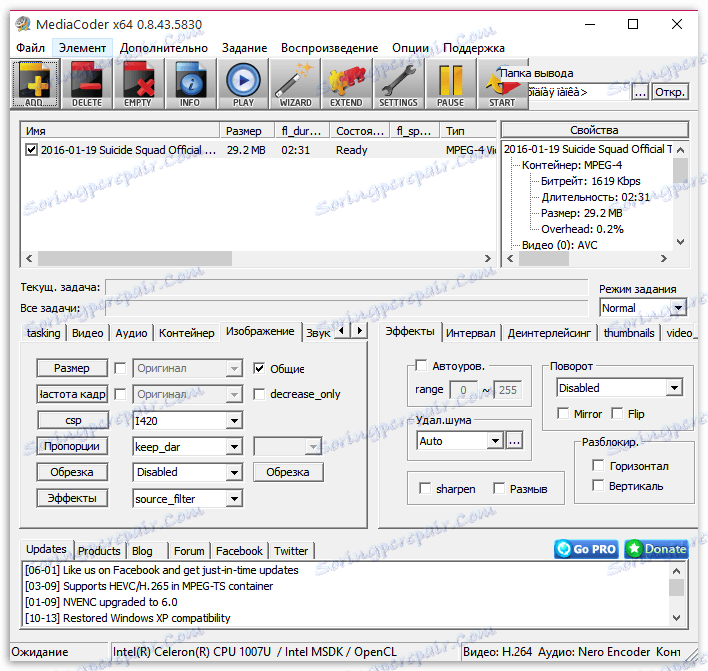Viewport: 708px width, 671px height.
Task: Enable the Размыв checkbox
Action: tap(499, 489)
